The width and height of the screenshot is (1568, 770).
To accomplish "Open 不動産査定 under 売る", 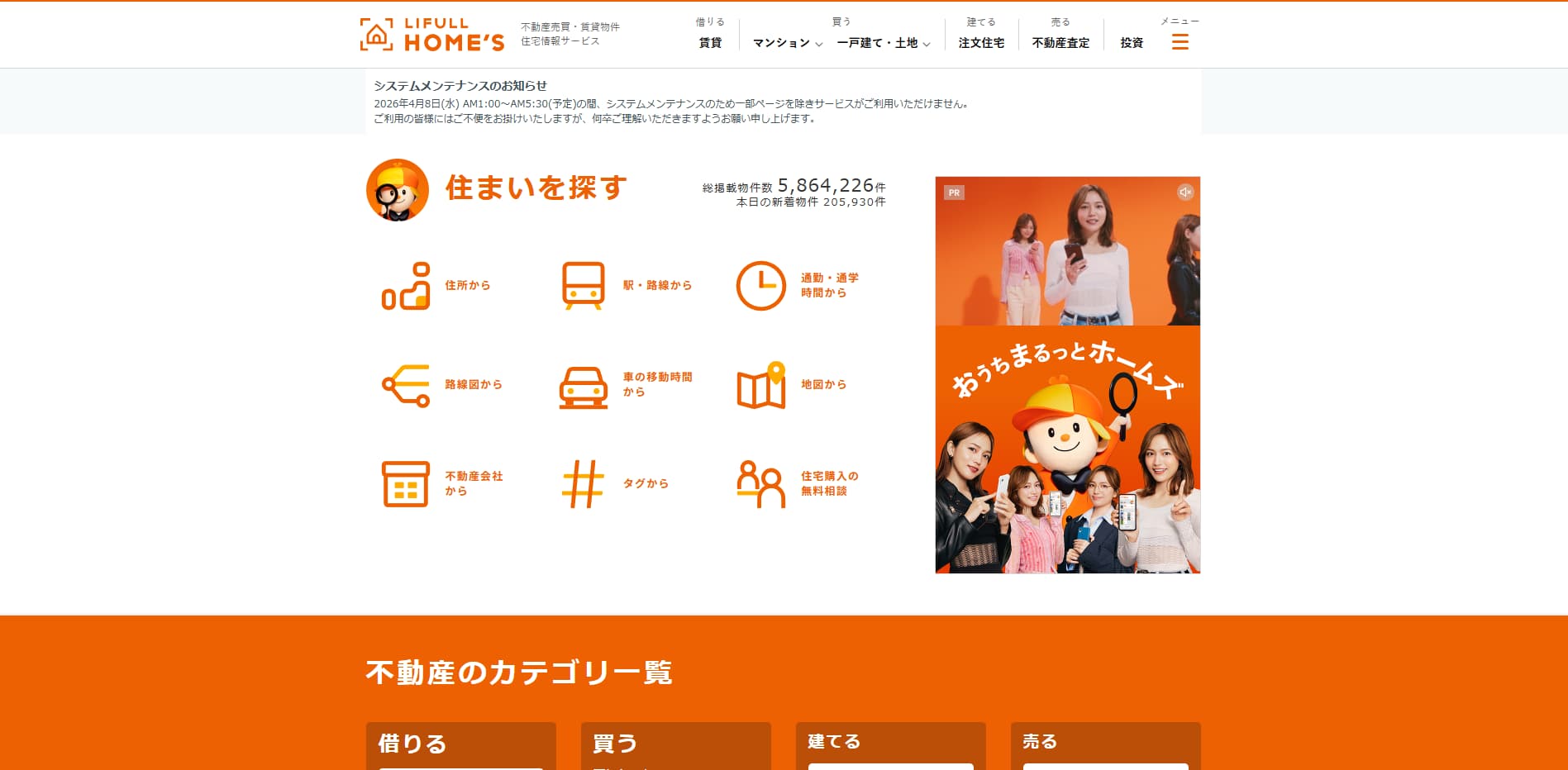I will coord(1060,43).
